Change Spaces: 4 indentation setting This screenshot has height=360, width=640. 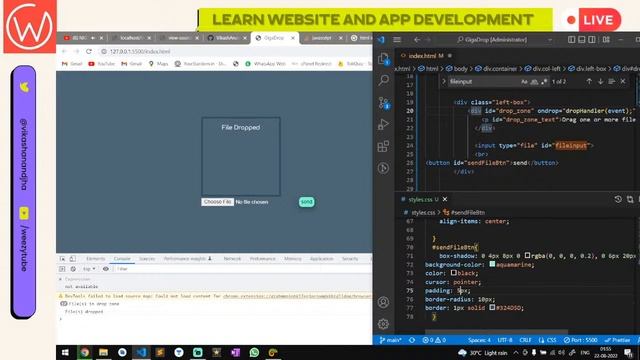tap(479, 340)
